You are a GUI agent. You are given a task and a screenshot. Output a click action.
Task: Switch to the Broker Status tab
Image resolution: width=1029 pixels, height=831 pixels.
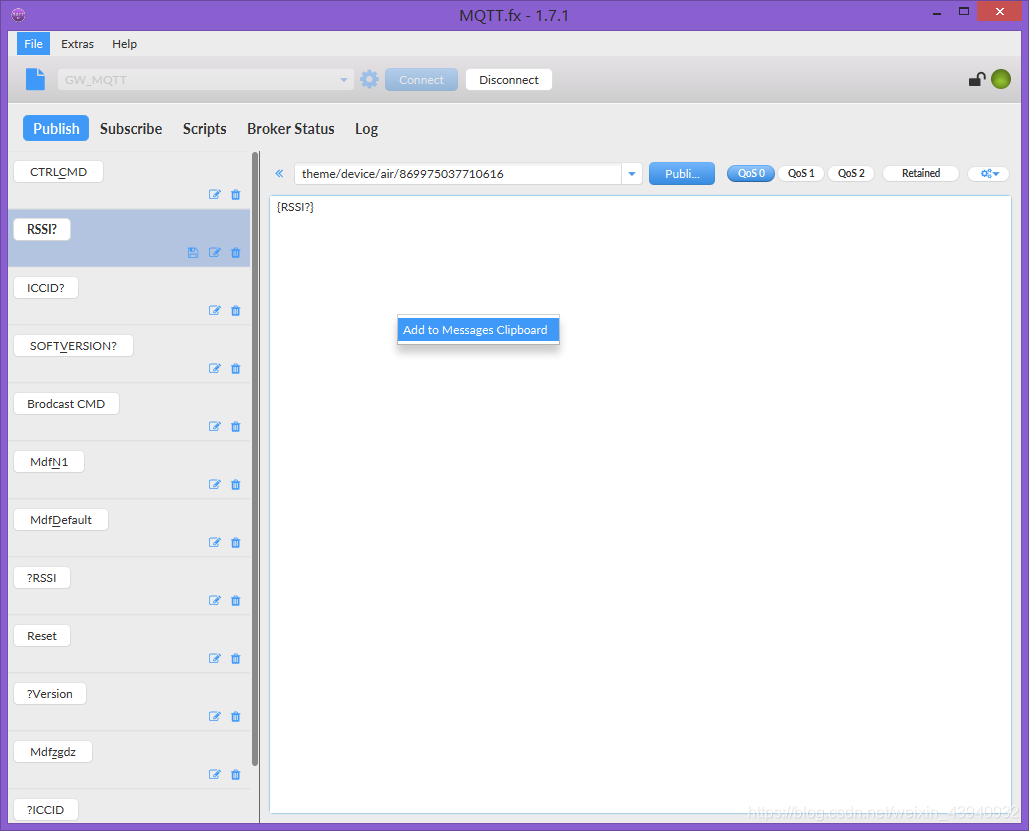click(291, 129)
